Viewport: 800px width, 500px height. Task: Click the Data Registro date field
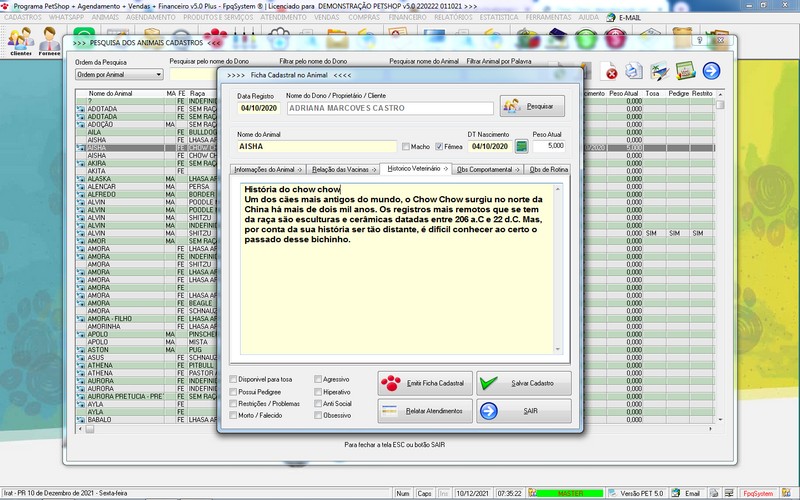coord(259,108)
